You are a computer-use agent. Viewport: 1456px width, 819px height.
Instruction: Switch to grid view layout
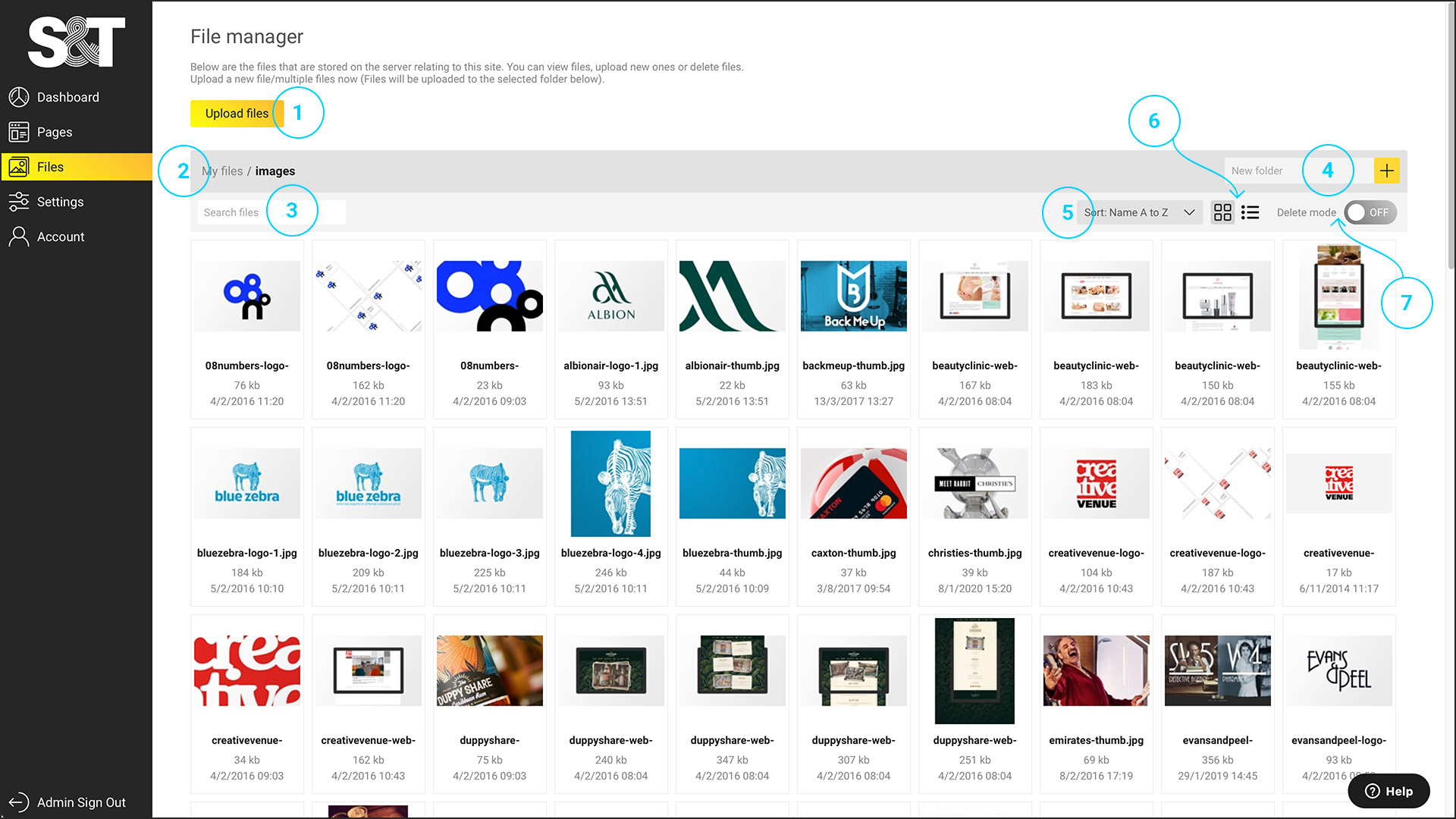(1222, 212)
